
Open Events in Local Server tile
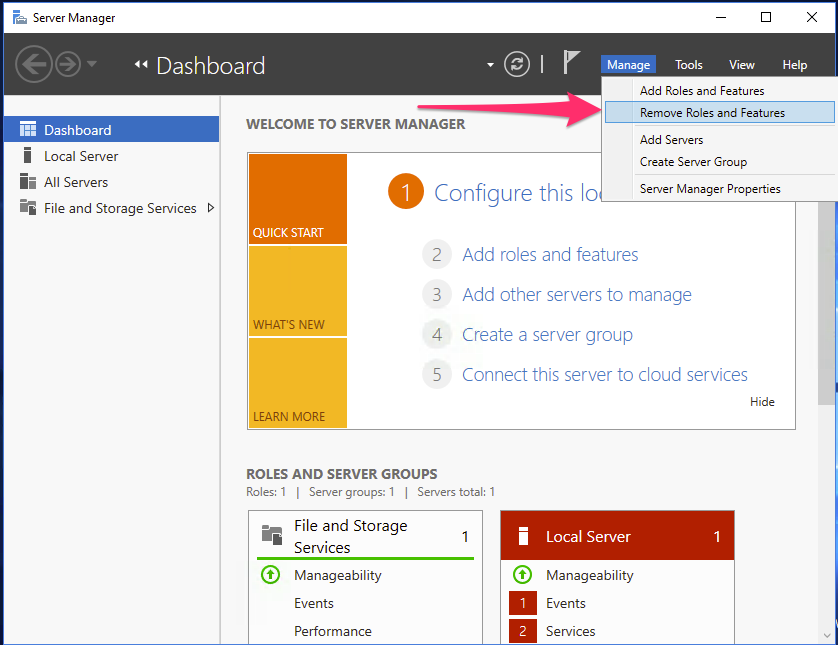pos(565,603)
